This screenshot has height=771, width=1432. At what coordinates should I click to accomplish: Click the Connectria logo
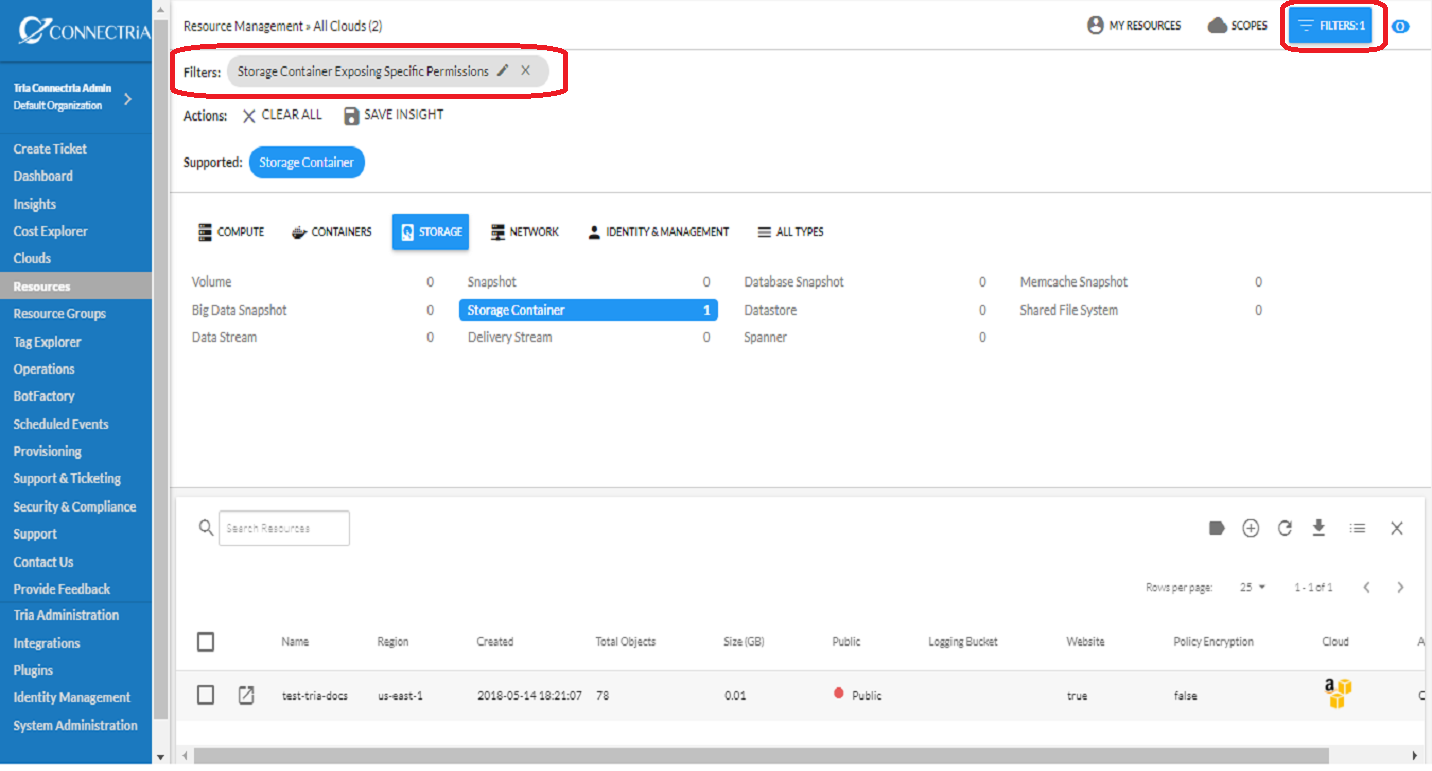coord(85,30)
